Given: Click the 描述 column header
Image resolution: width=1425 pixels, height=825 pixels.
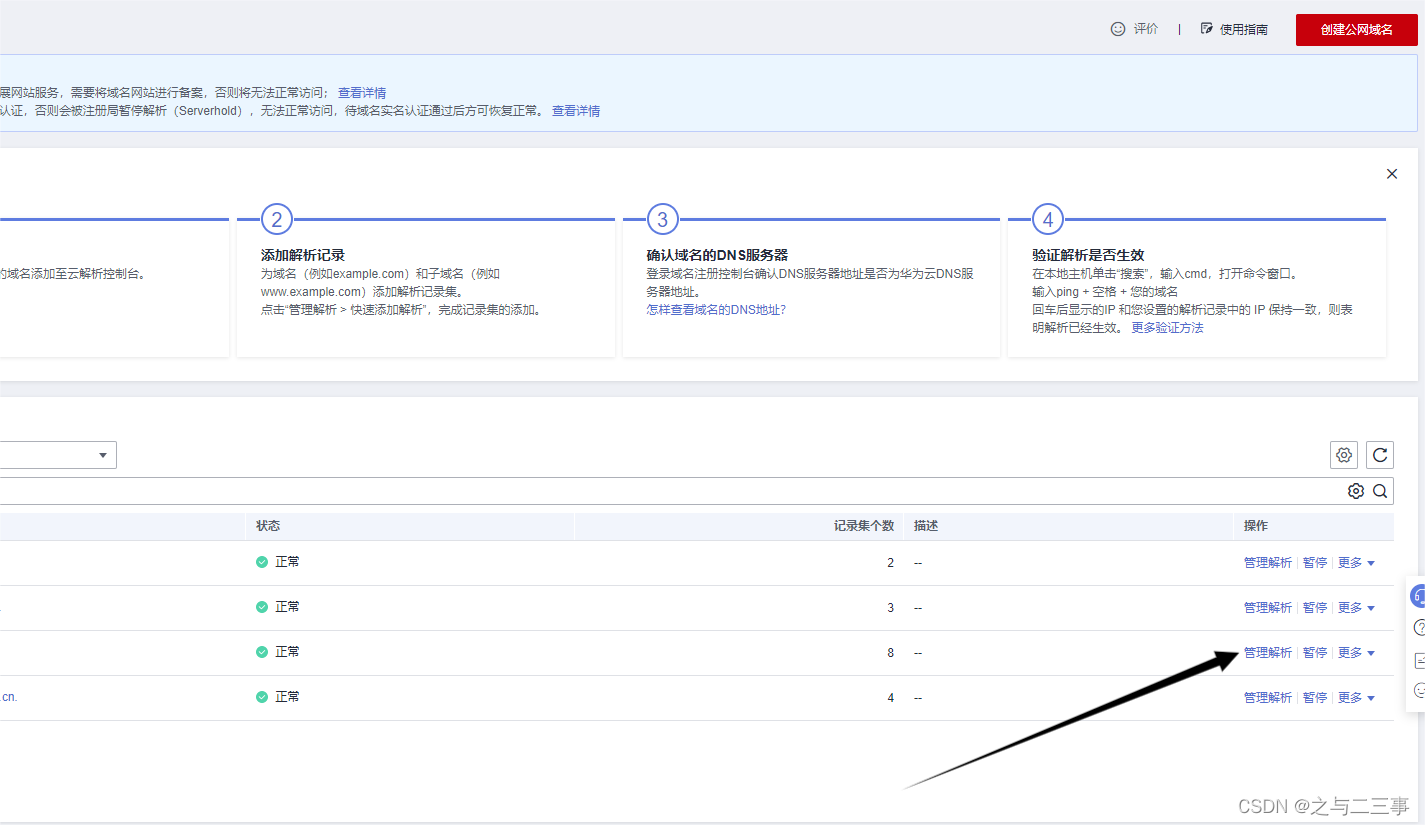Looking at the screenshot, I should [x=926, y=526].
